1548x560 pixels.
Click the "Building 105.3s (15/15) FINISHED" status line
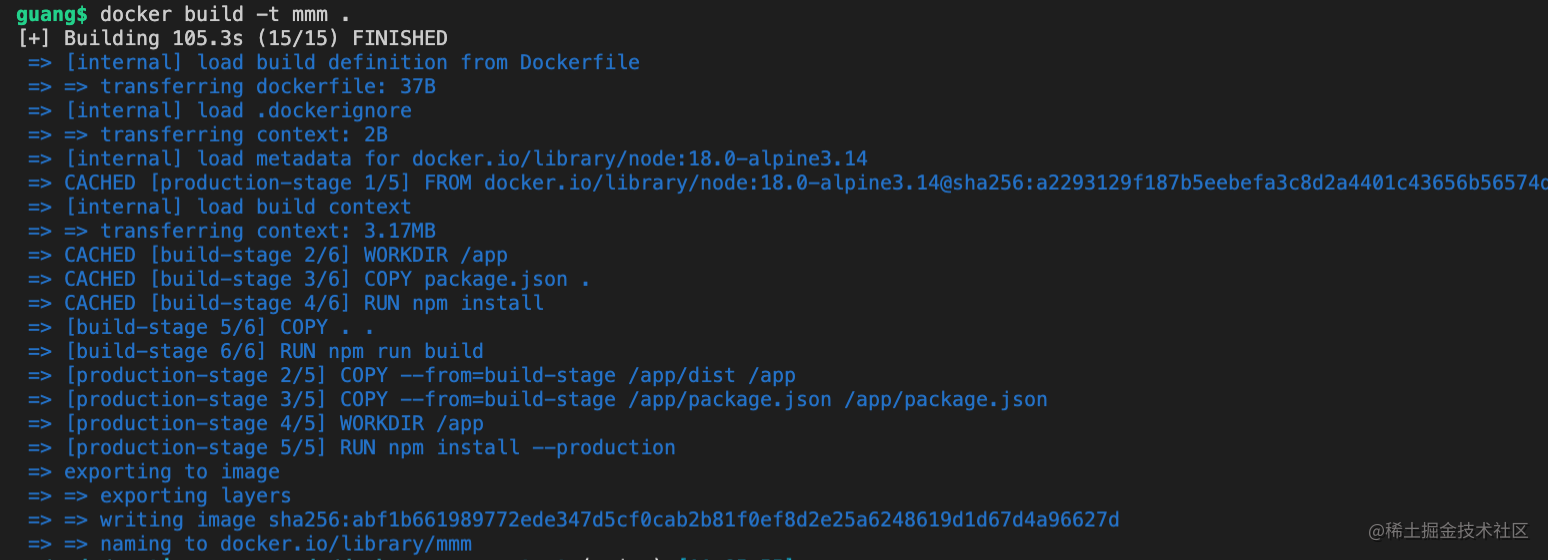[x=255, y=38]
